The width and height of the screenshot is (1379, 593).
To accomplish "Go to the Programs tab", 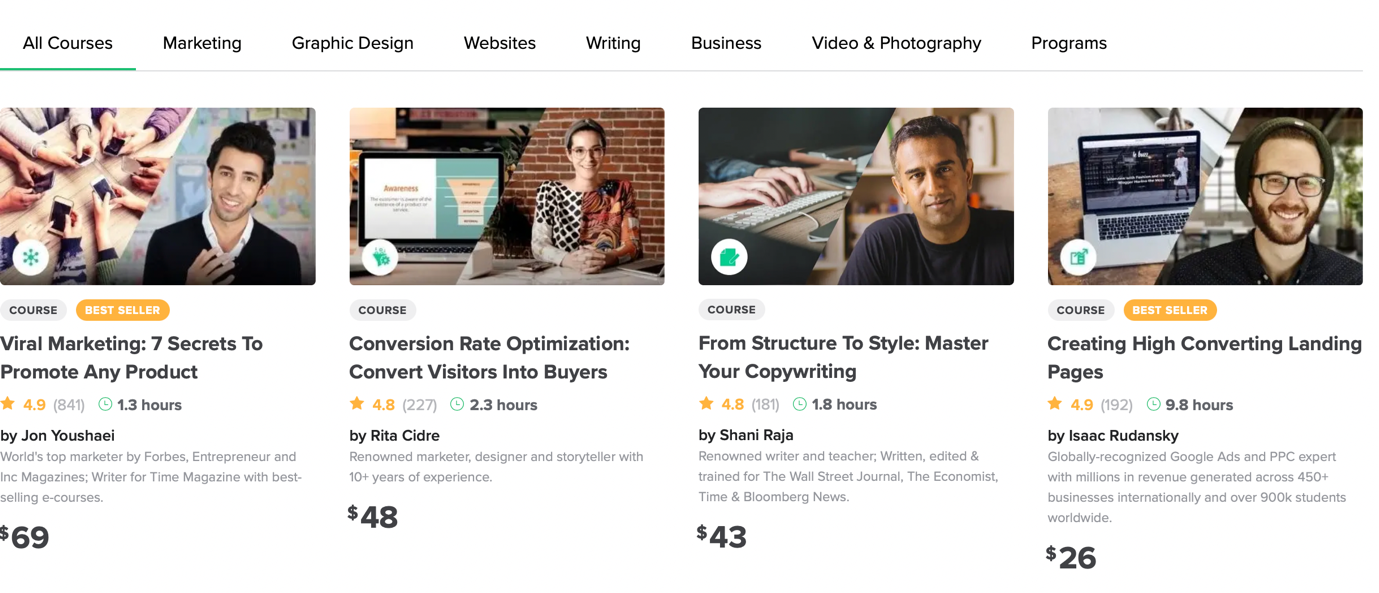I will pos(1068,43).
